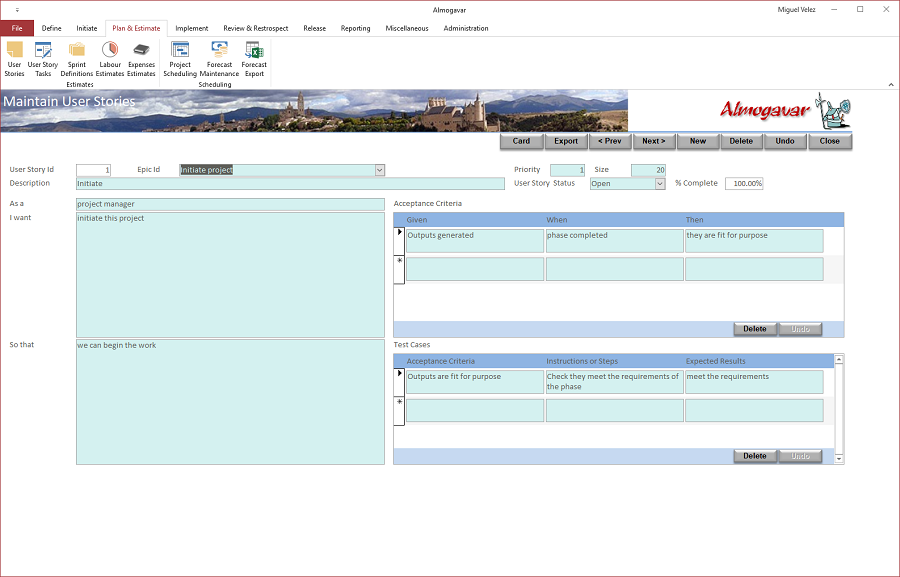Open User Stories from the ribbon

pyautogui.click(x=14, y=59)
